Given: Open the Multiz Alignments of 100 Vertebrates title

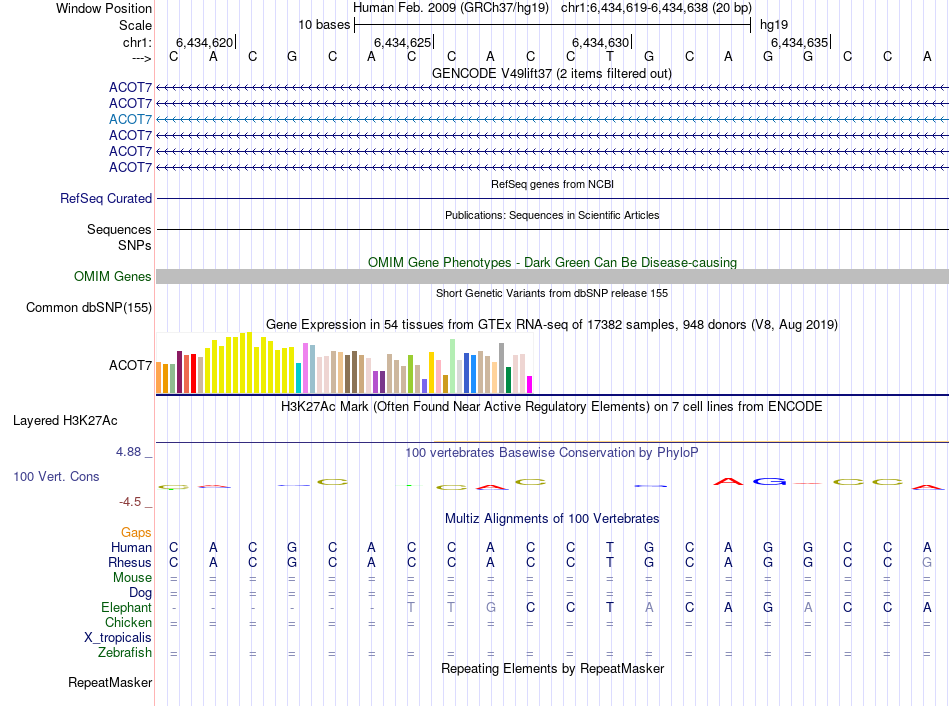Looking at the screenshot, I should [x=551, y=518].
